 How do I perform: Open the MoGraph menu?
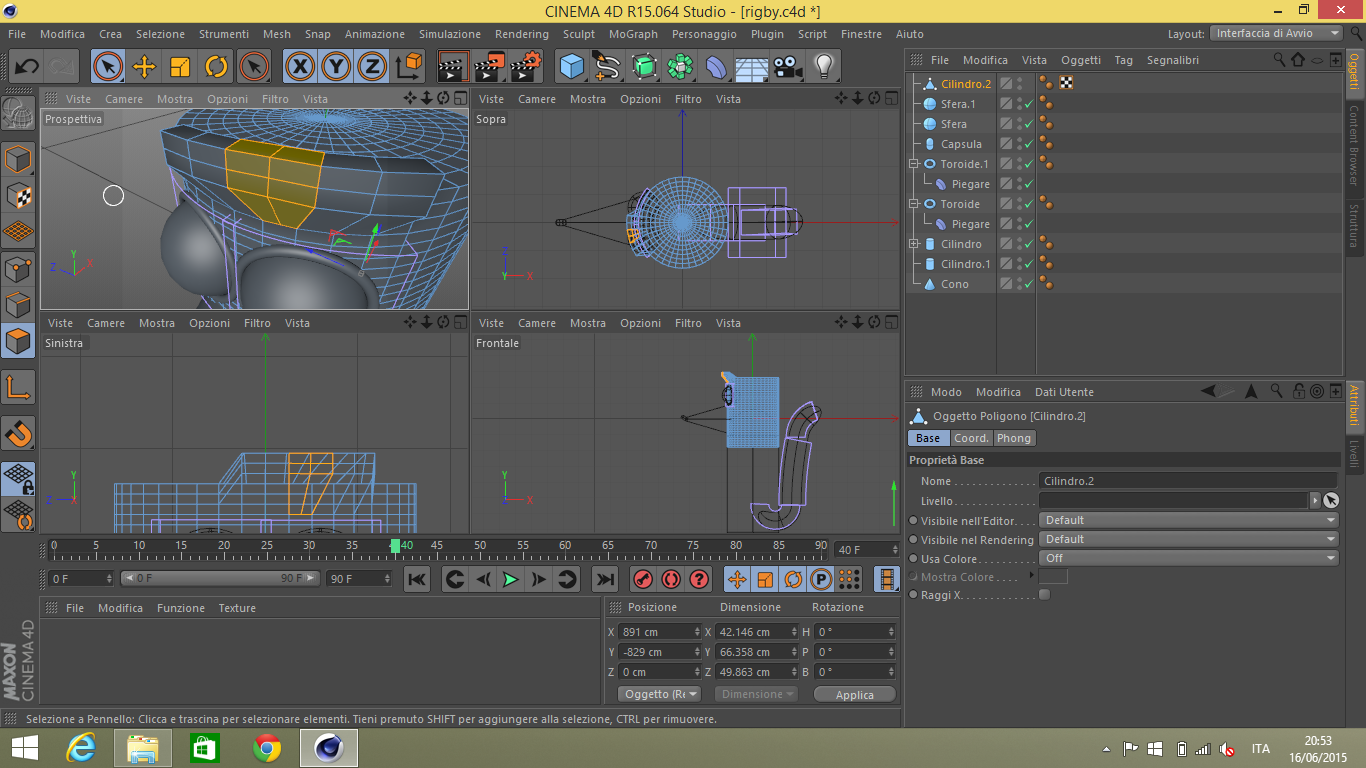tap(633, 34)
